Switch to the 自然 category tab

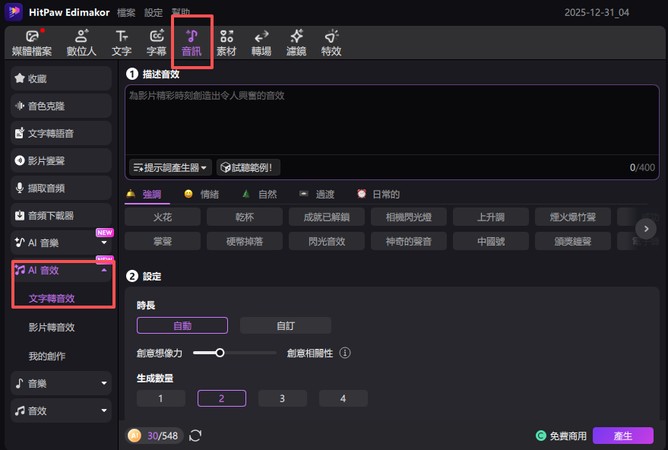tap(259, 194)
